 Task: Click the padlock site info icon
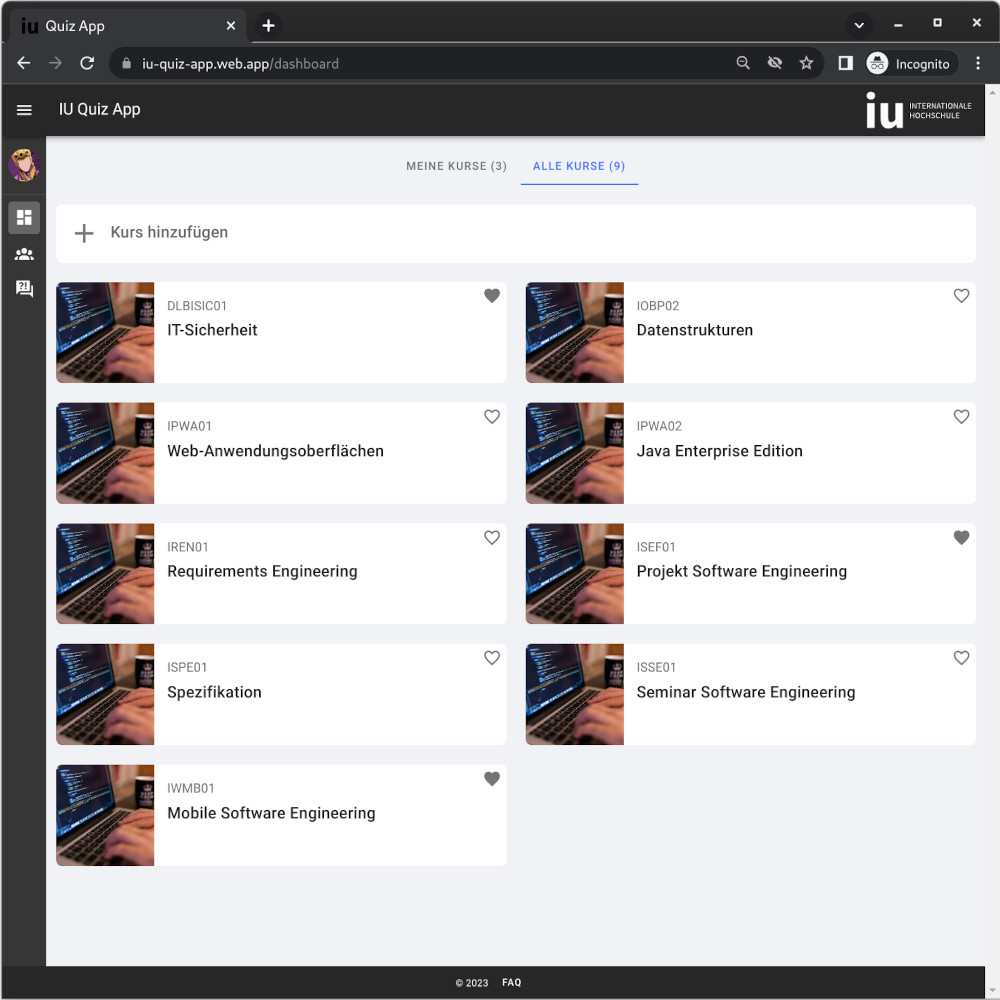point(126,63)
